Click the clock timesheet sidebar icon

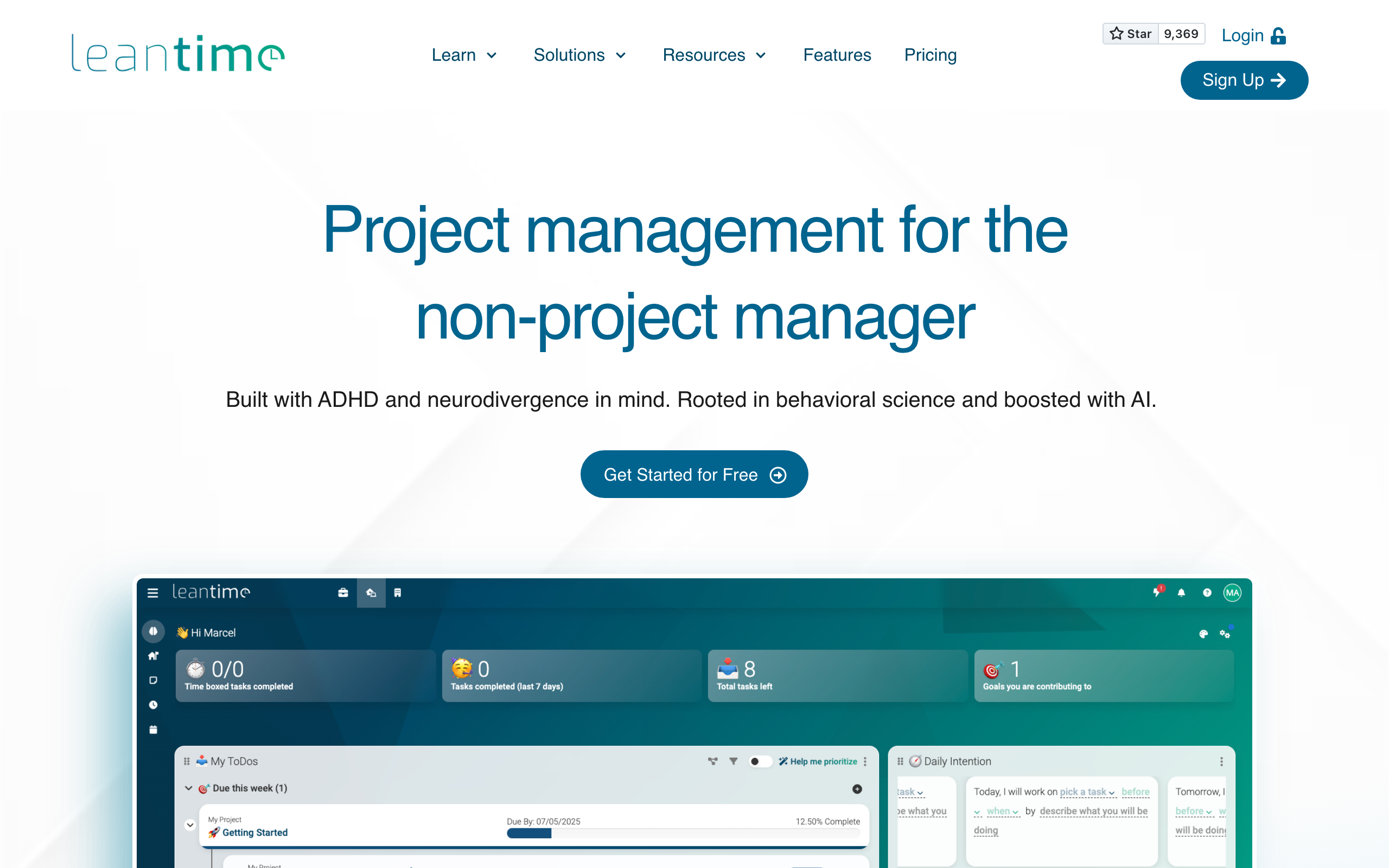[153, 705]
